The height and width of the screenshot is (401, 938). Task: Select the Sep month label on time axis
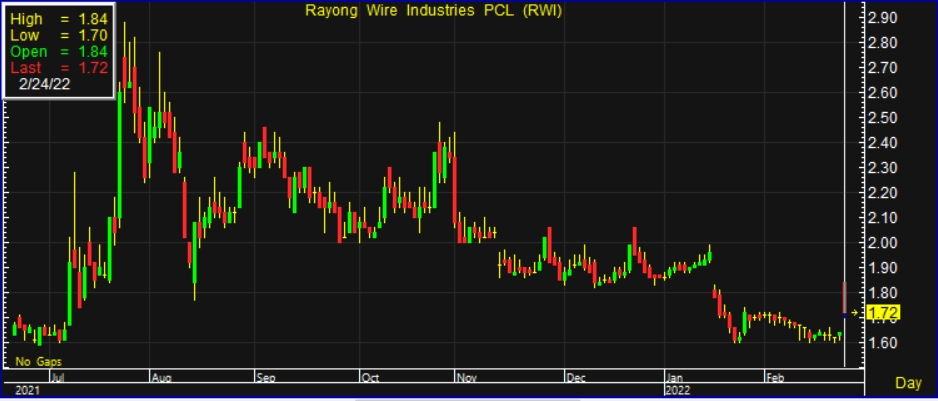point(266,378)
